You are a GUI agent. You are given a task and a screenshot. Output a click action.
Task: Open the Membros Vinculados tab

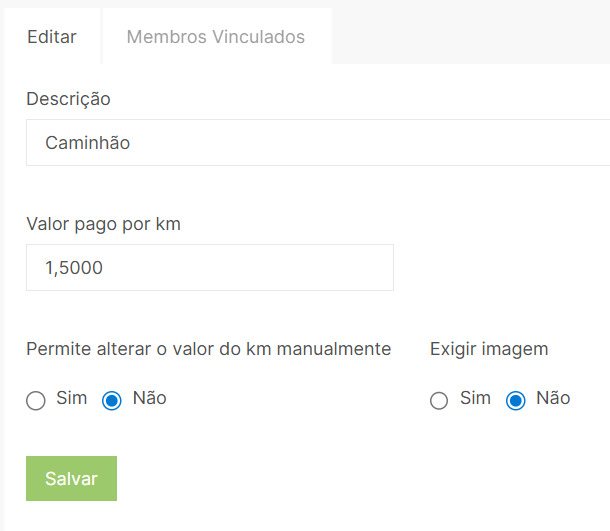(216, 37)
